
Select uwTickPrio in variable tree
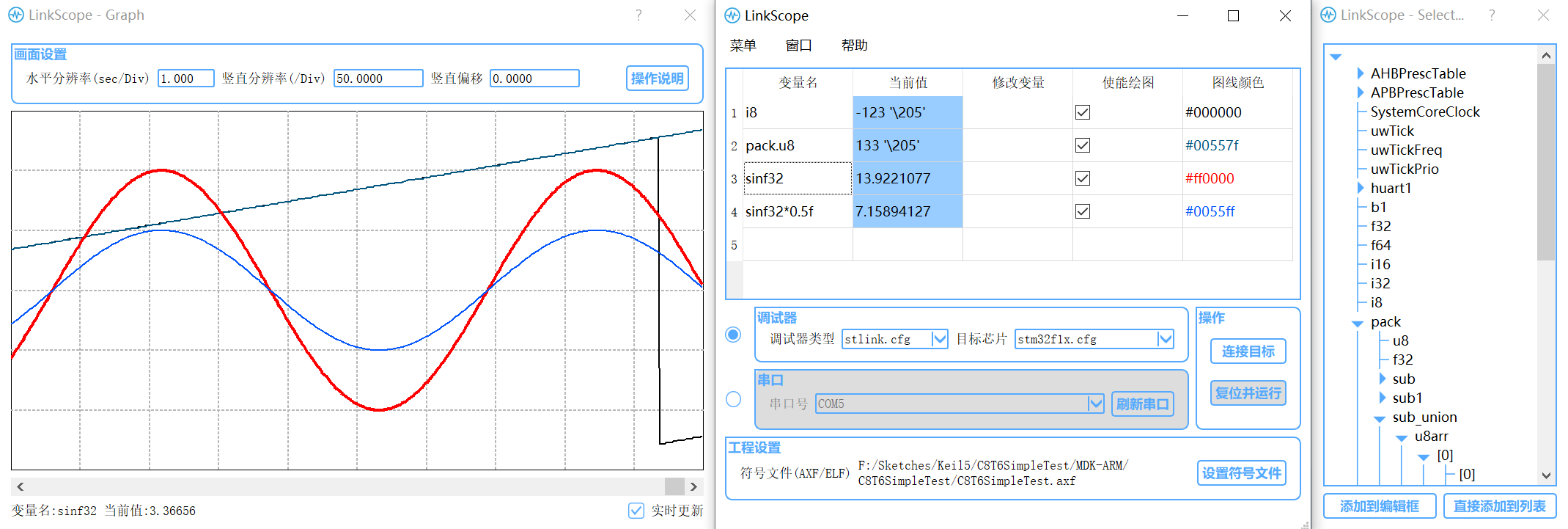(x=1405, y=169)
